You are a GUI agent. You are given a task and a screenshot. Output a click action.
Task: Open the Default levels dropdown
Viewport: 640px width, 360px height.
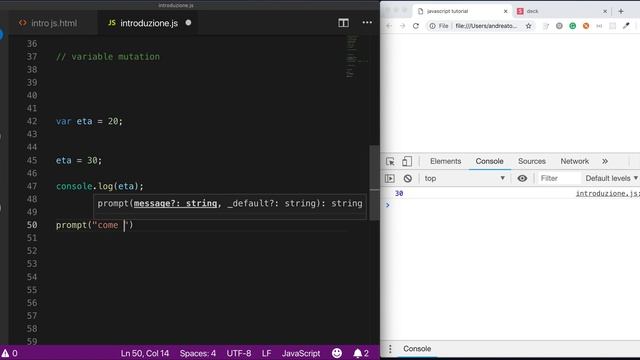(611, 178)
